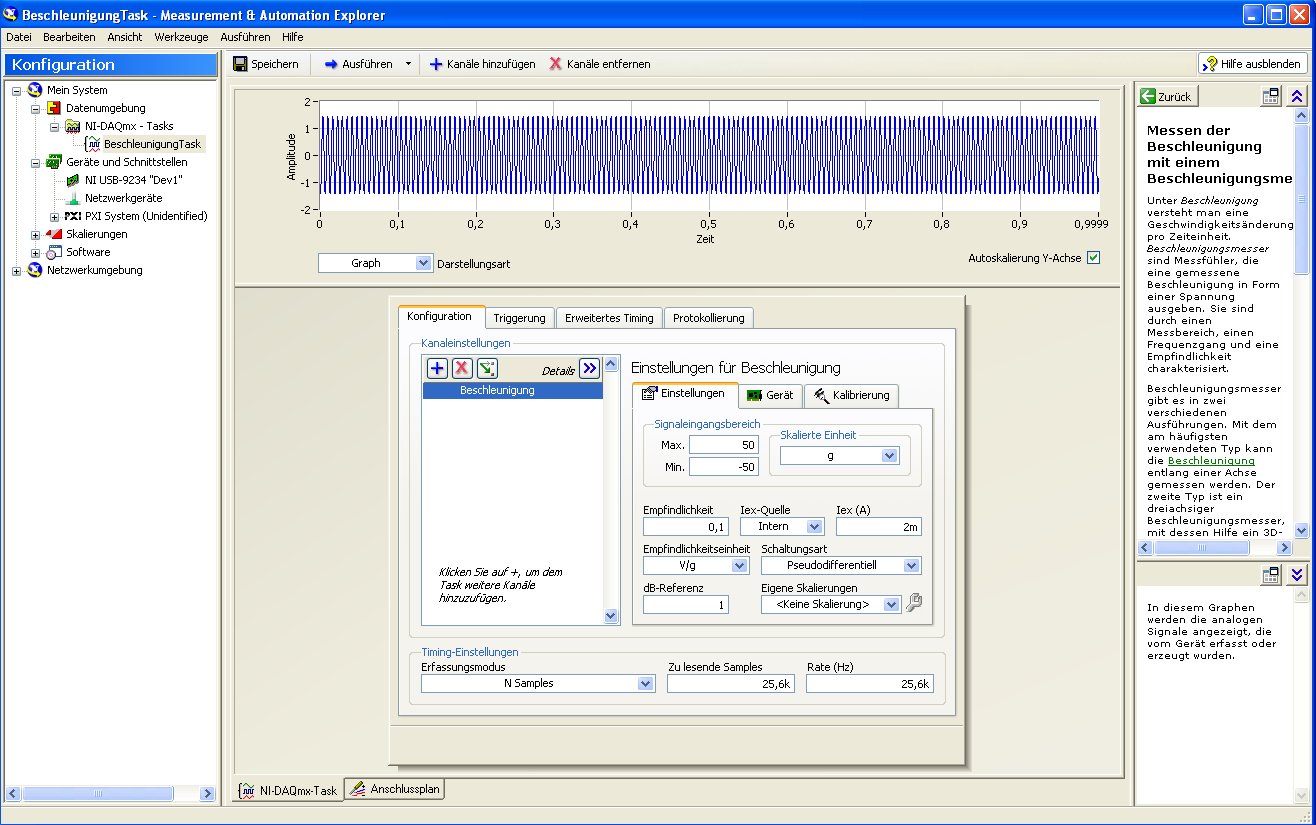Expand the PXI System node
This screenshot has height=825, width=1316.
click(x=54, y=216)
